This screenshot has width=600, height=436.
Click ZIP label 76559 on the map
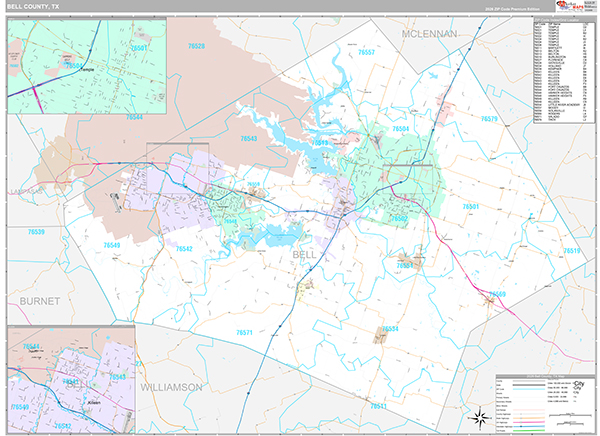coord(253,184)
